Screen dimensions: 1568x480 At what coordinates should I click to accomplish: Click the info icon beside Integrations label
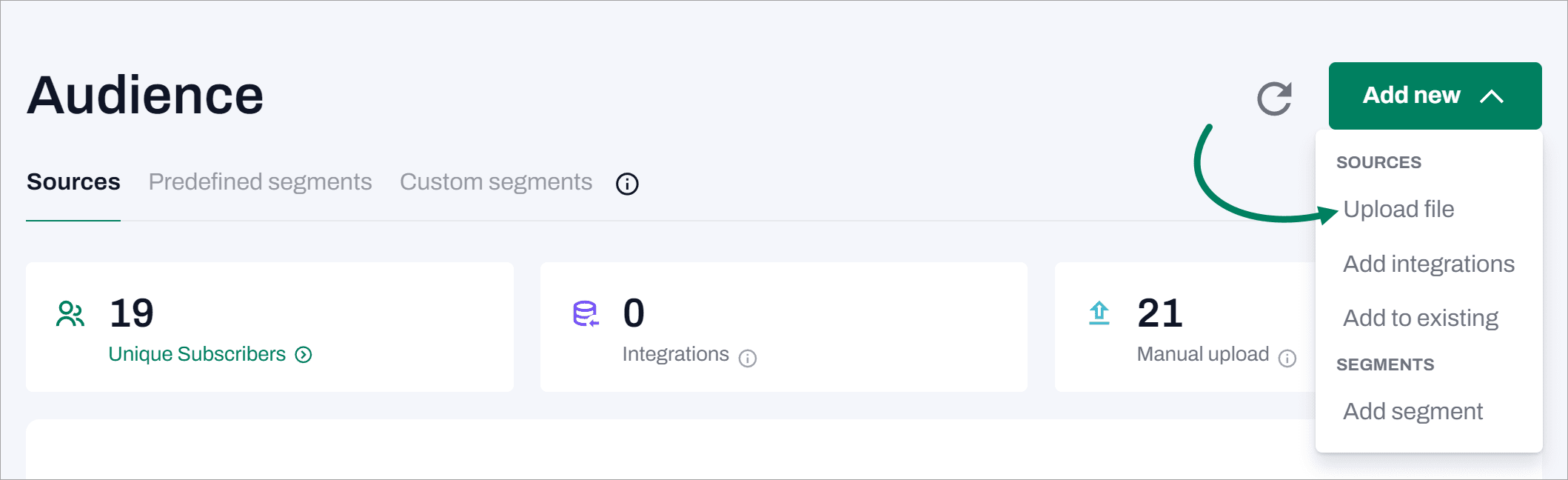(748, 359)
